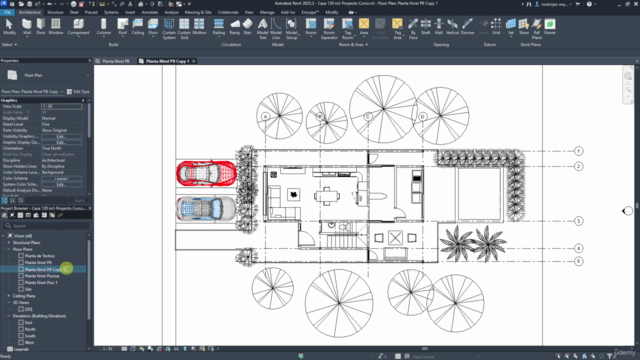Open the Floor Plan type selector dropdown
The height and width of the screenshot is (360, 640).
[x=88, y=75]
